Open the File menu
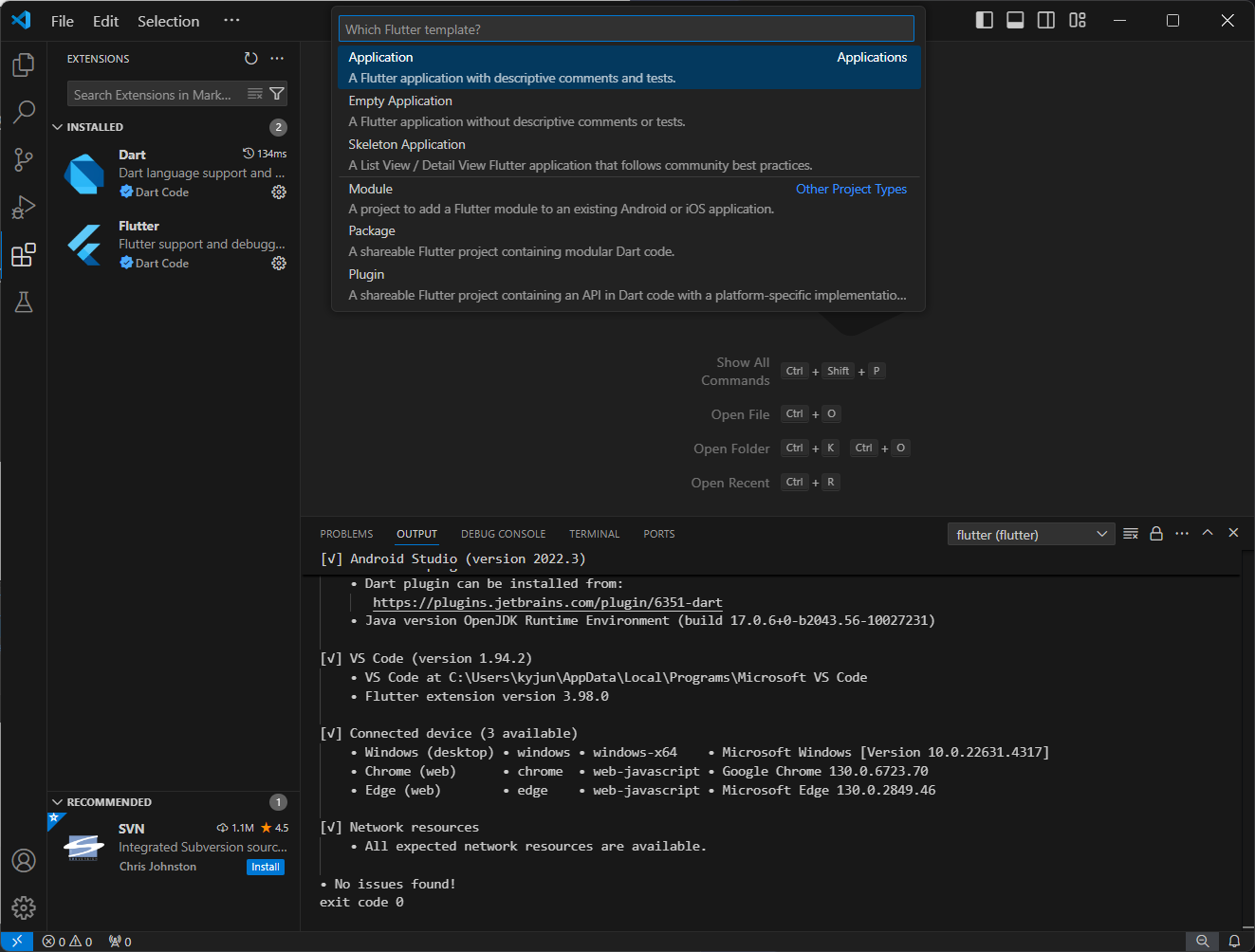The height and width of the screenshot is (952, 1255). click(63, 21)
